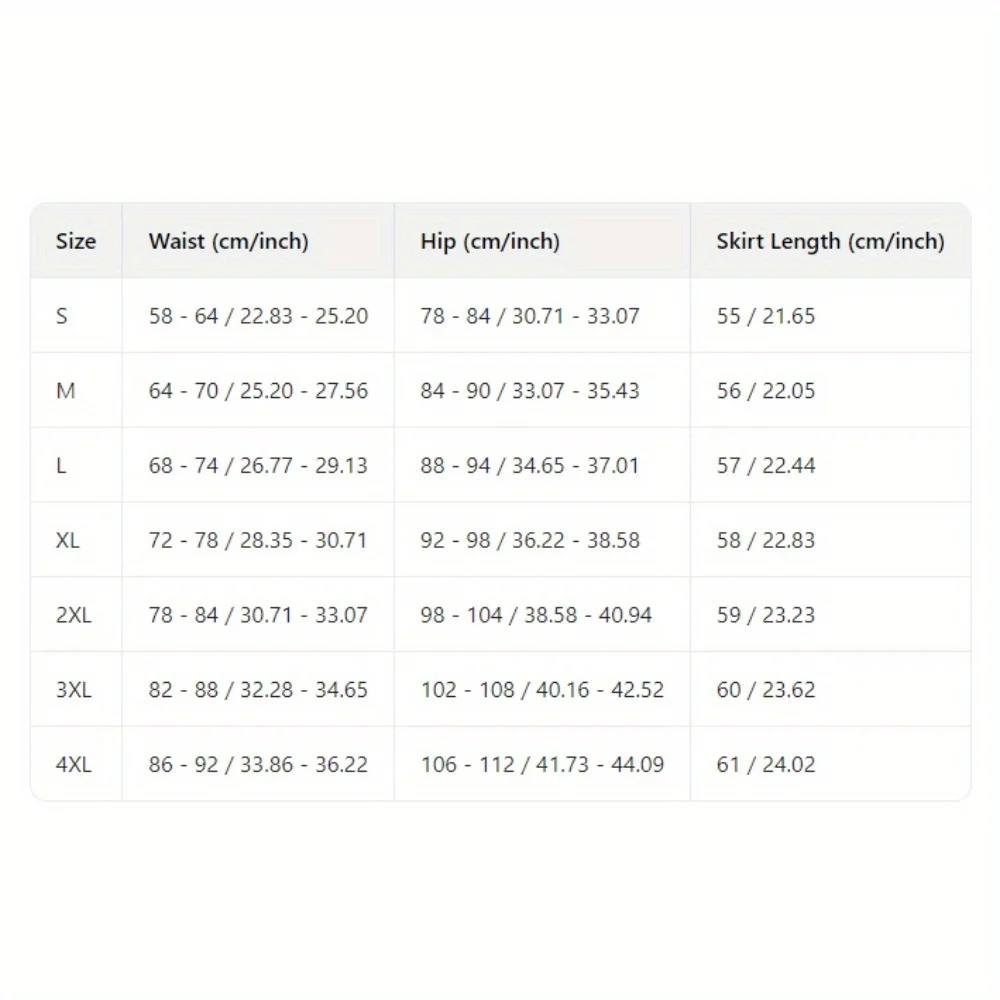
Task: Click hip cell 84 - 90 / 33.07 - 35.43
Action: click(x=530, y=391)
